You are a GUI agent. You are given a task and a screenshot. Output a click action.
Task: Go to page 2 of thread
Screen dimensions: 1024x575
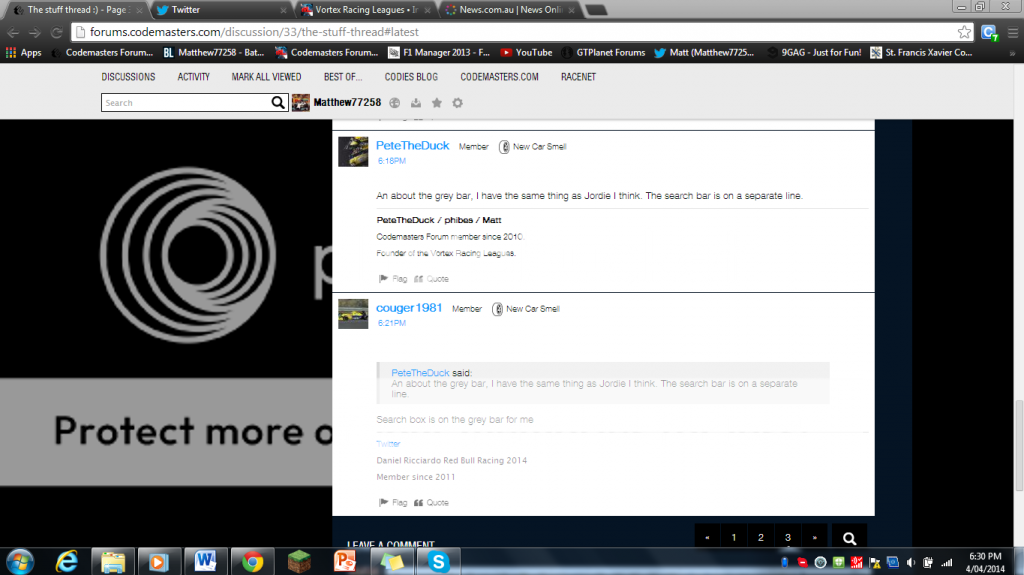pos(761,537)
